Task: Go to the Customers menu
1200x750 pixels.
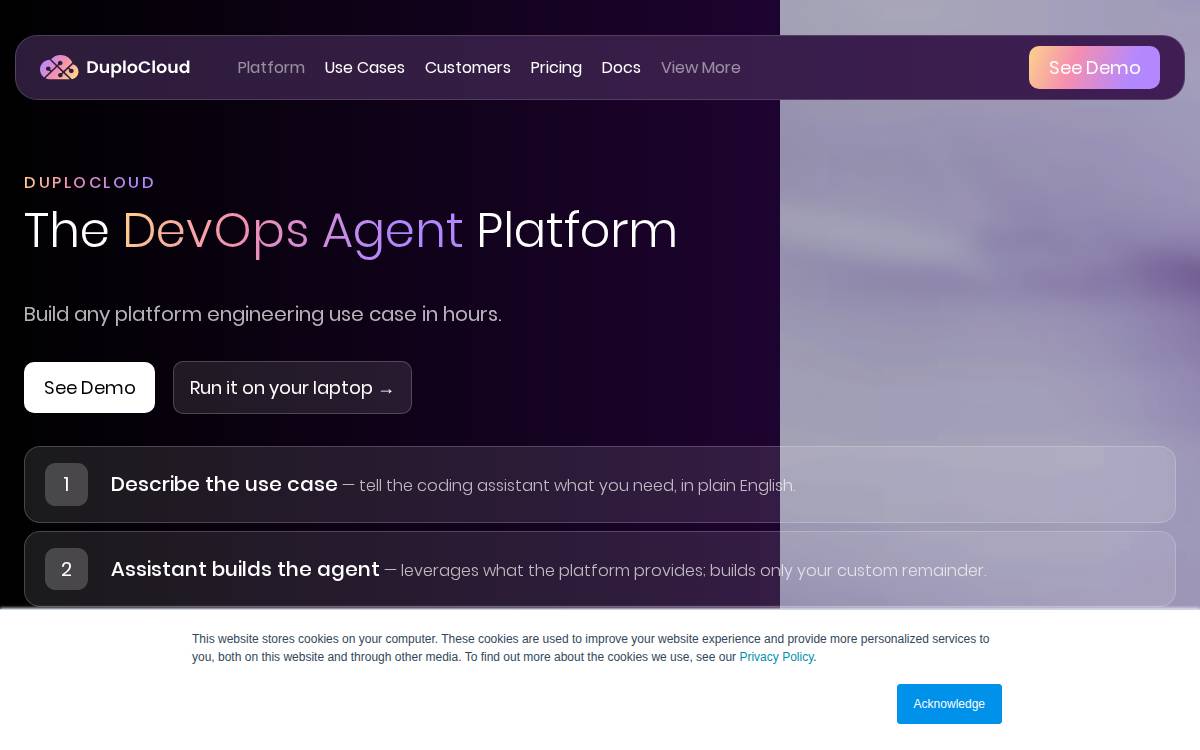Action: click(x=467, y=67)
